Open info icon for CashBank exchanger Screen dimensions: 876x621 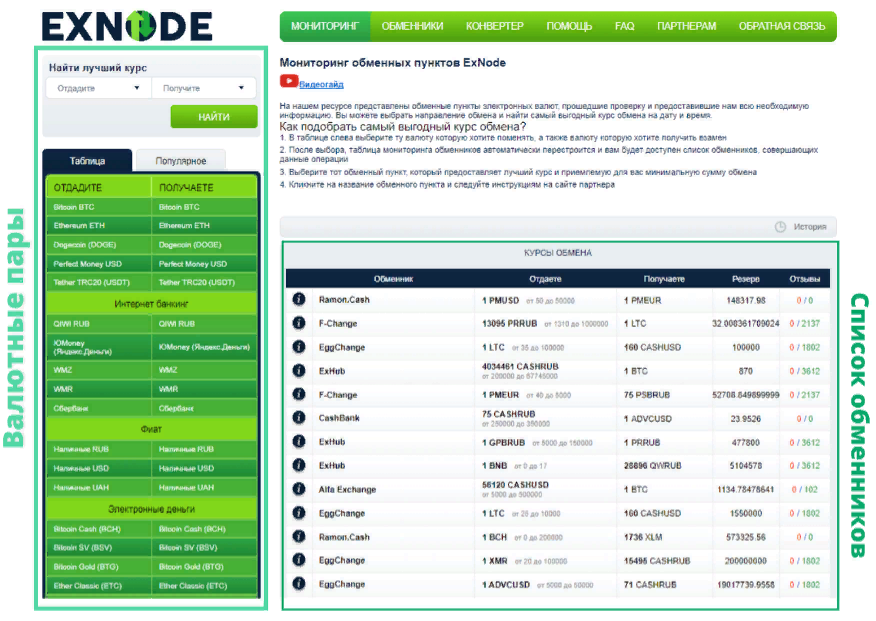point(298,418)
